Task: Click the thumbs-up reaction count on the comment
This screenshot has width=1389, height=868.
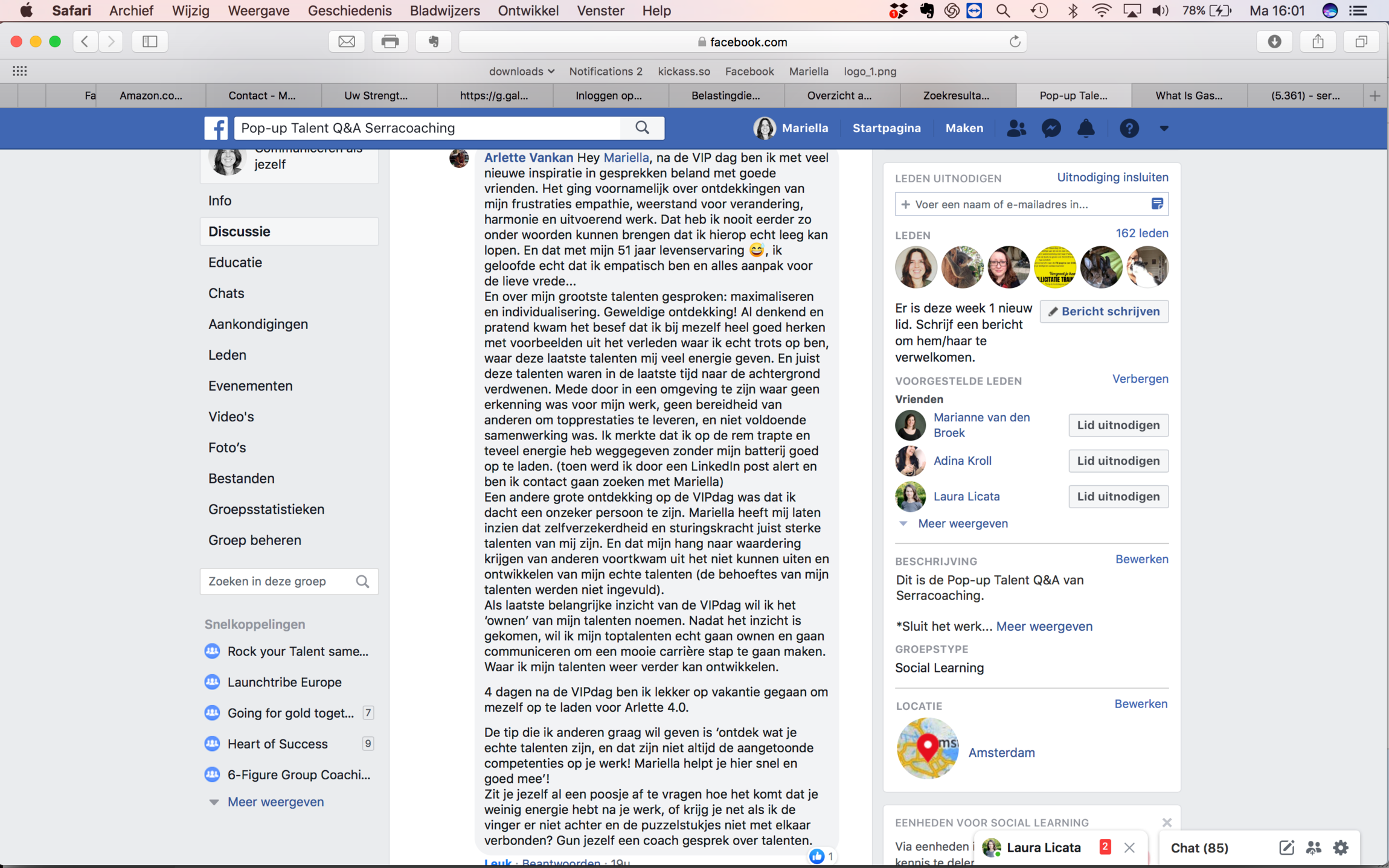Action: pyautogui.click(x=822, y=856)
